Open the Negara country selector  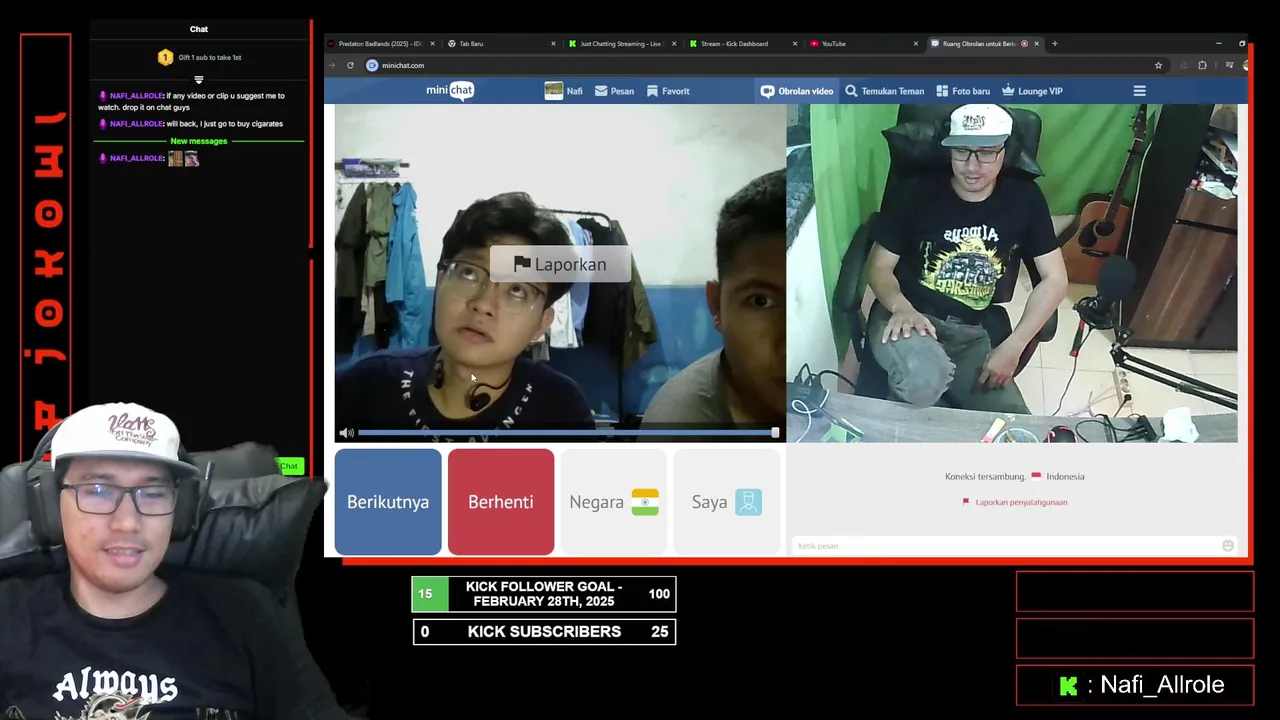pyautogui.click(x=614, y=502)
